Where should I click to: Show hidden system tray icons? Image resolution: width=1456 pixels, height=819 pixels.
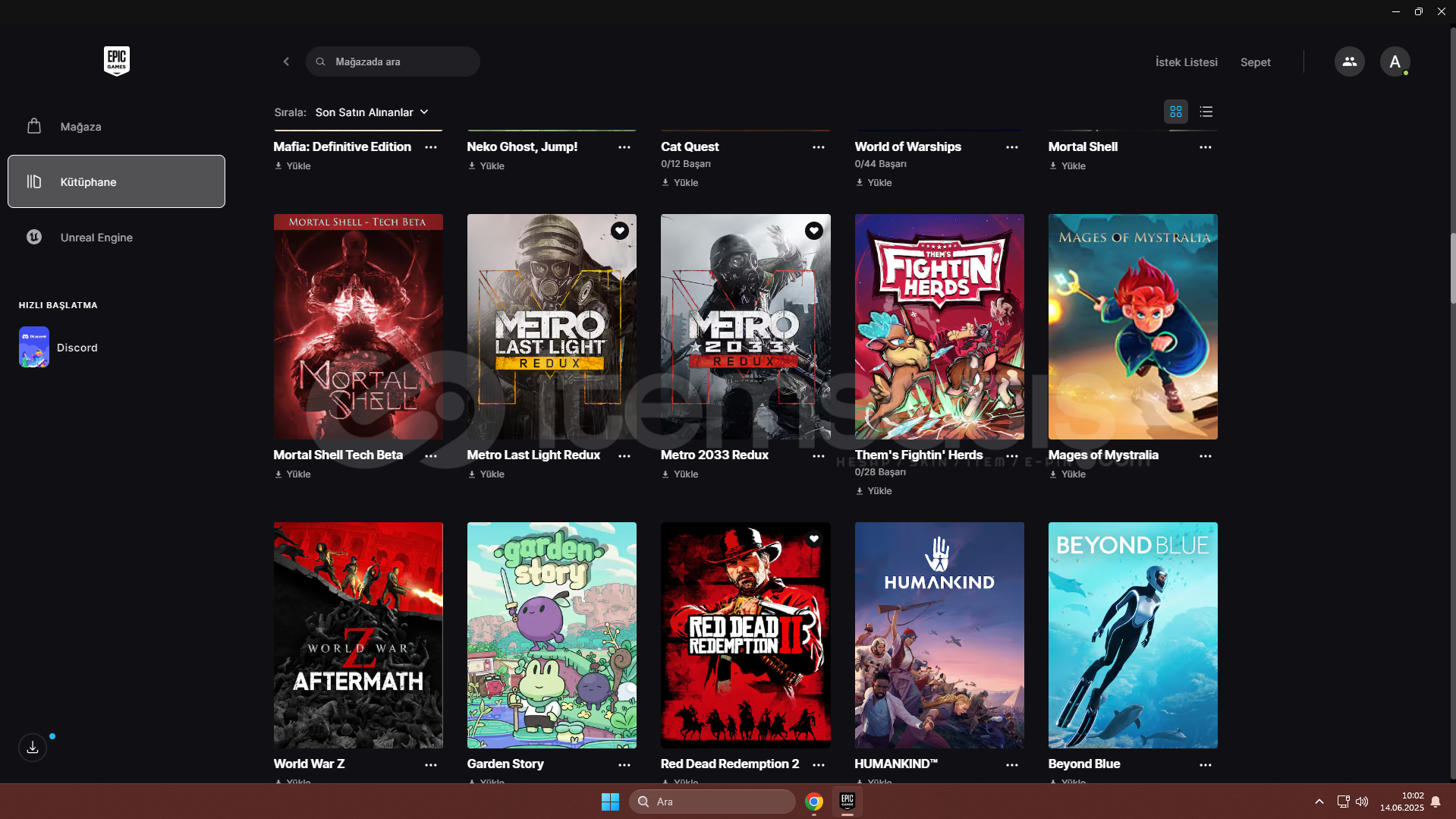tap(1319, 802)
